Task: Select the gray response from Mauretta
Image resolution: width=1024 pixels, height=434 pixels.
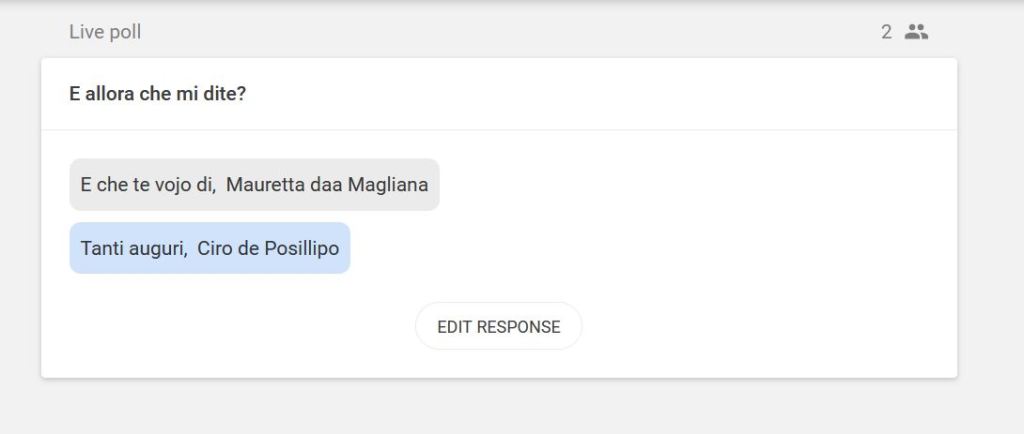Action: [x=254, y=185]
